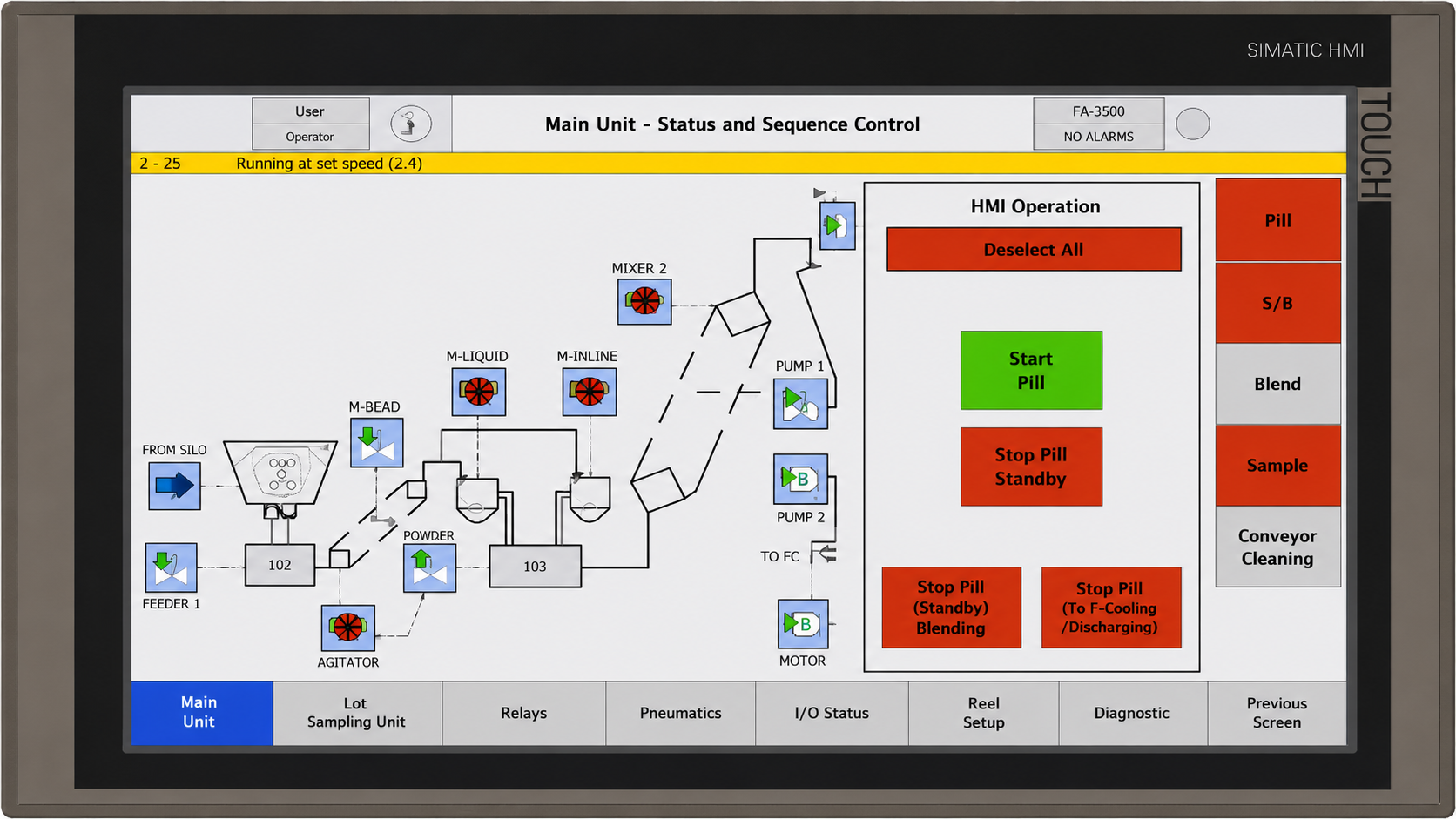
Task: Click the top outlet pump icon above PUMP 1
Action: click(x=837, y=225)
